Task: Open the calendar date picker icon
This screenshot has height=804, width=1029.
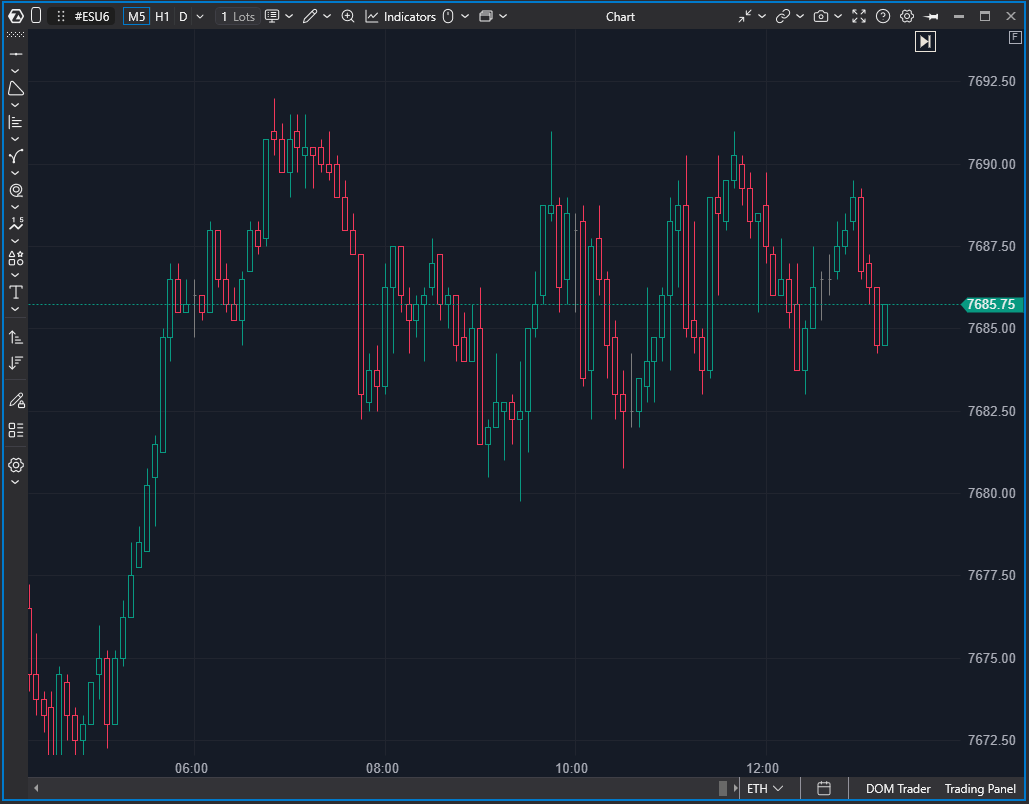Action: 824,788
